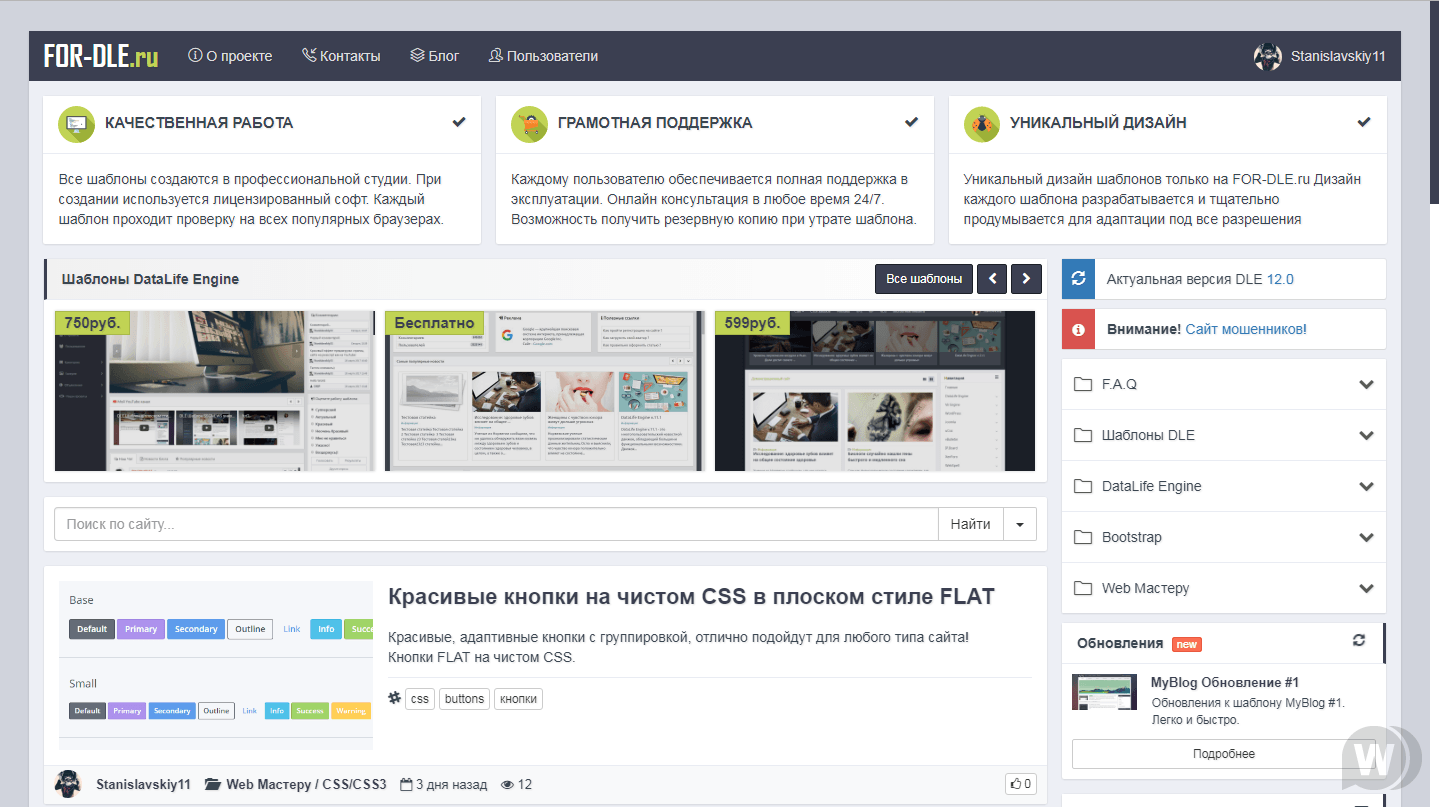This screenshot has height=807, width=1439.
Task: Click the folder icon beside Шаблоны DLE
Action: [x=1082, y=435]
